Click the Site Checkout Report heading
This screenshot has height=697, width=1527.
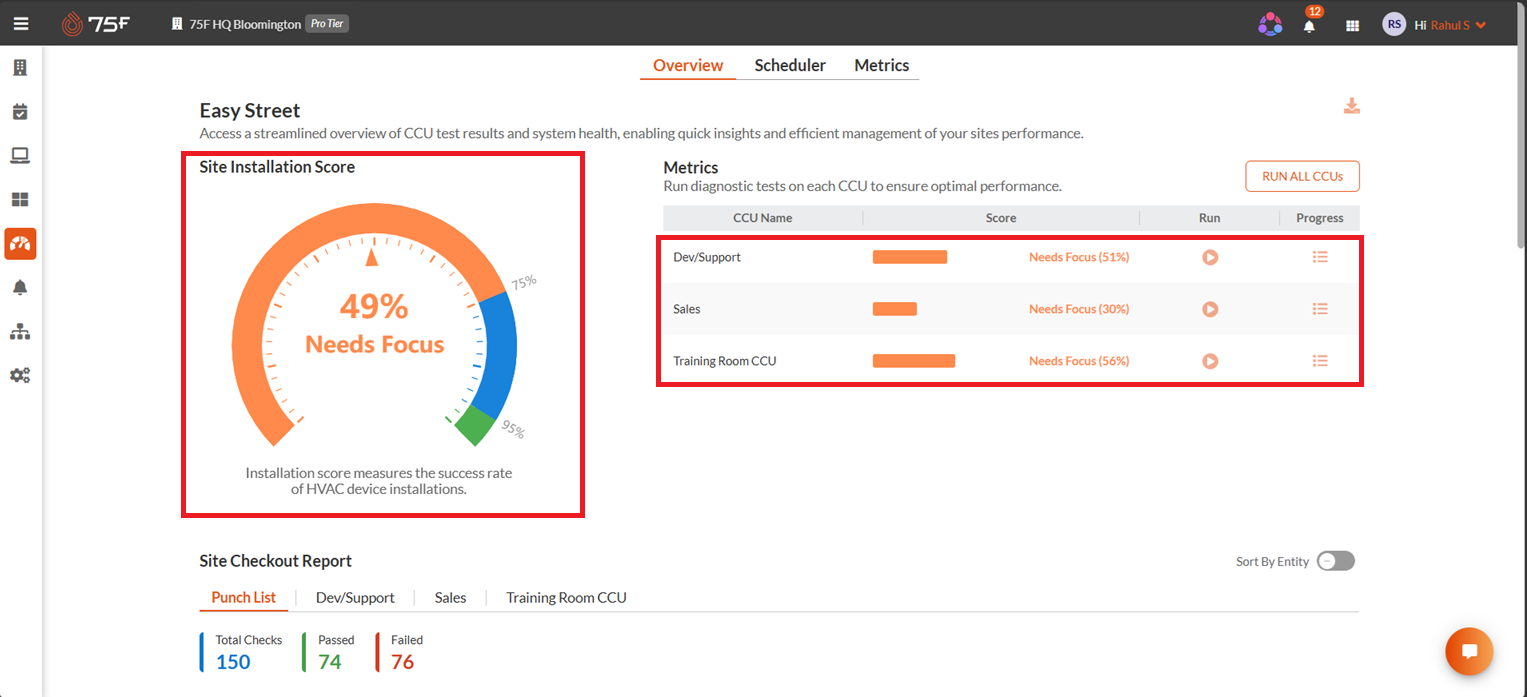tap(276, 561)
